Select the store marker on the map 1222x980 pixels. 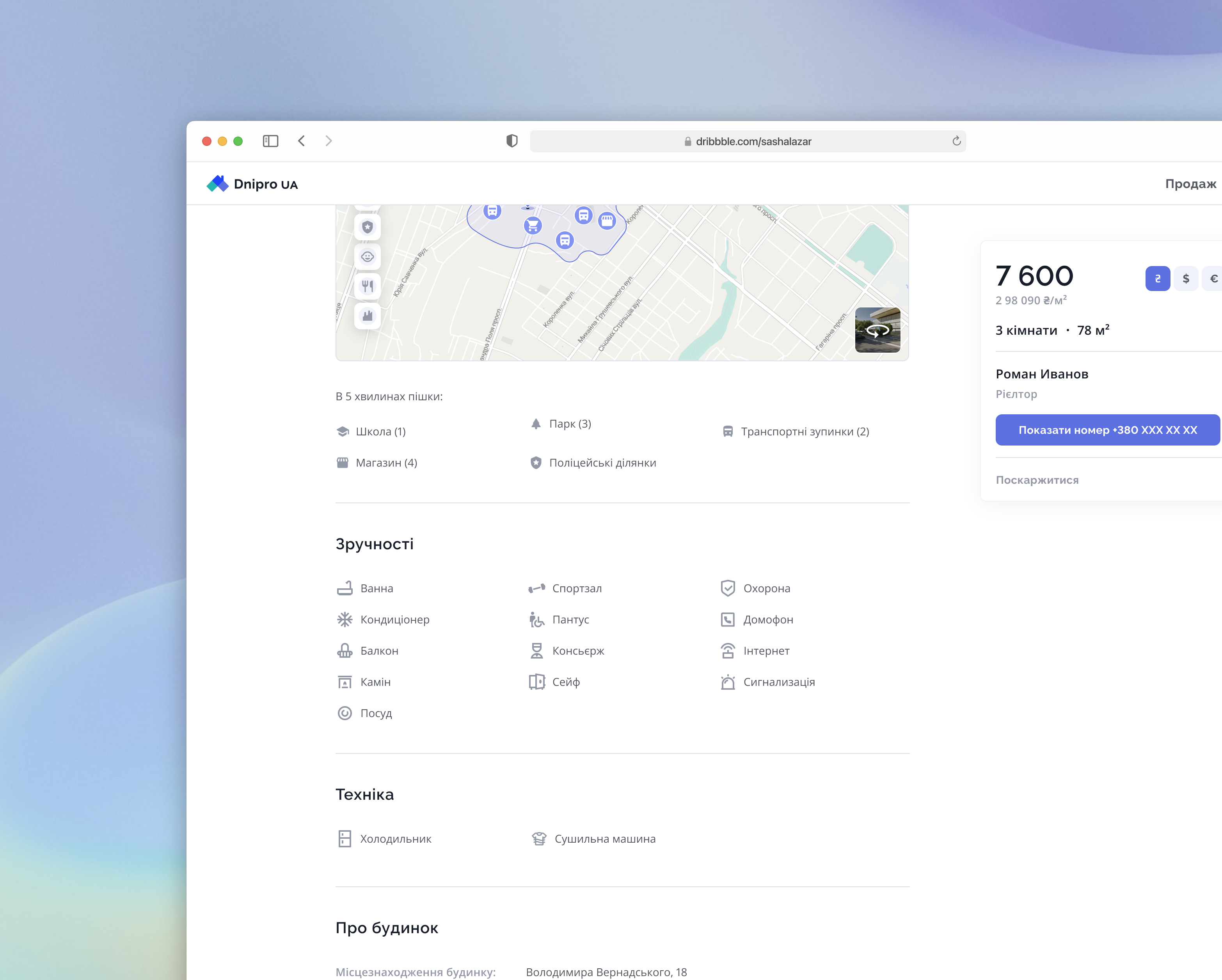point(607,220)
